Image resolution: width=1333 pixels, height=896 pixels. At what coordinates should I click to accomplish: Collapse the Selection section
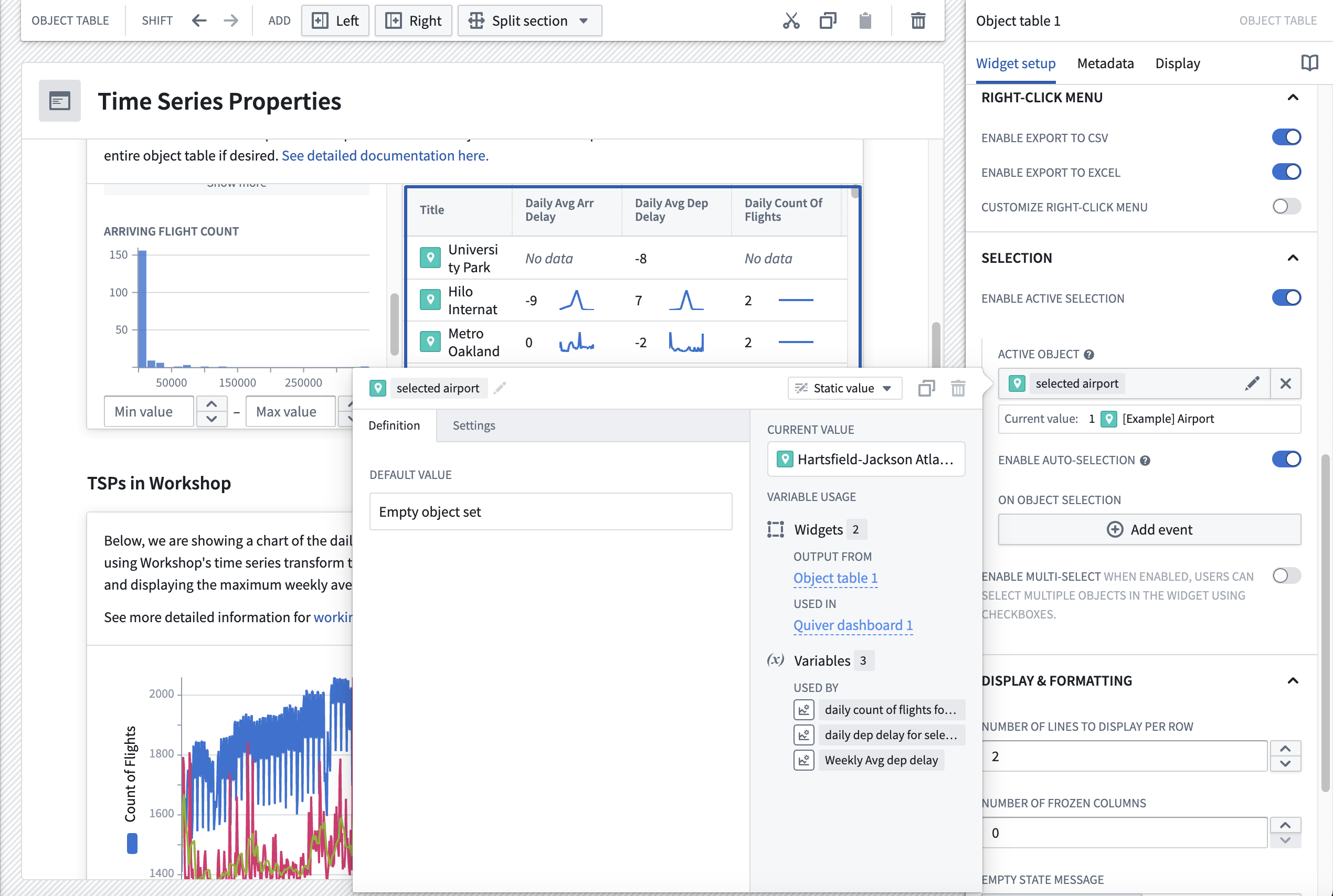(1293, 258)
